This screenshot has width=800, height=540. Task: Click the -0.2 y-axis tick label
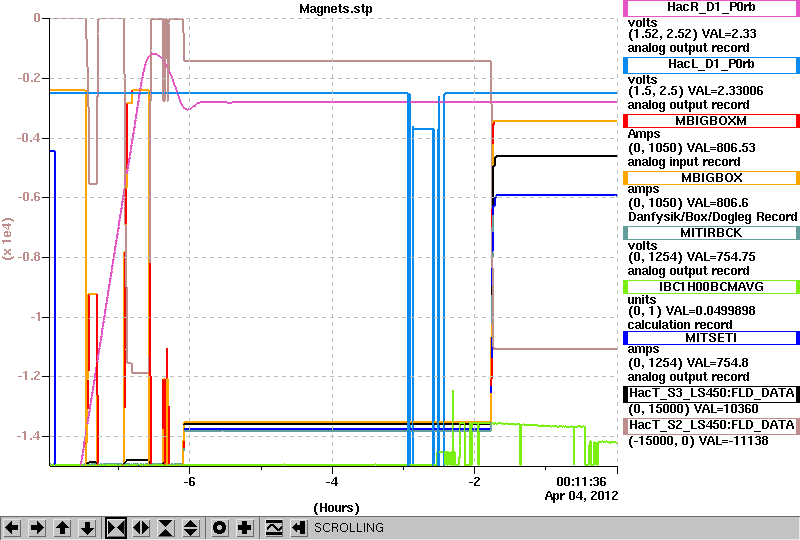click(29, 78)
